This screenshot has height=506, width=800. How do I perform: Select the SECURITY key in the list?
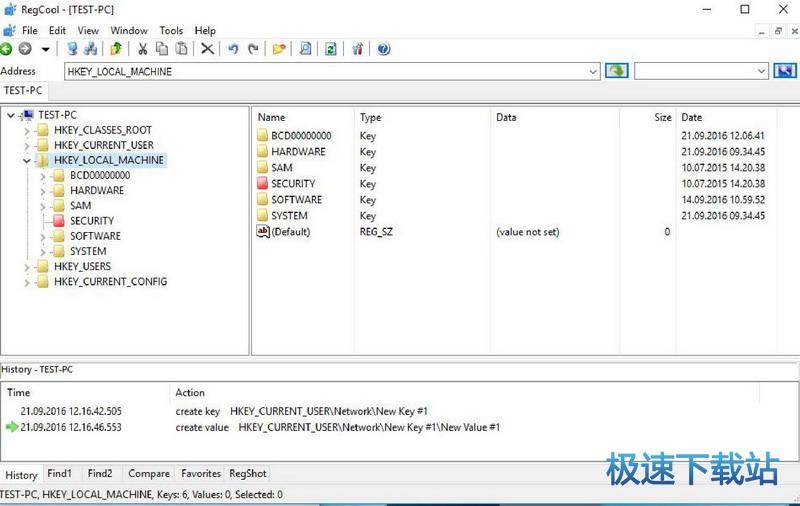(292, 184)
